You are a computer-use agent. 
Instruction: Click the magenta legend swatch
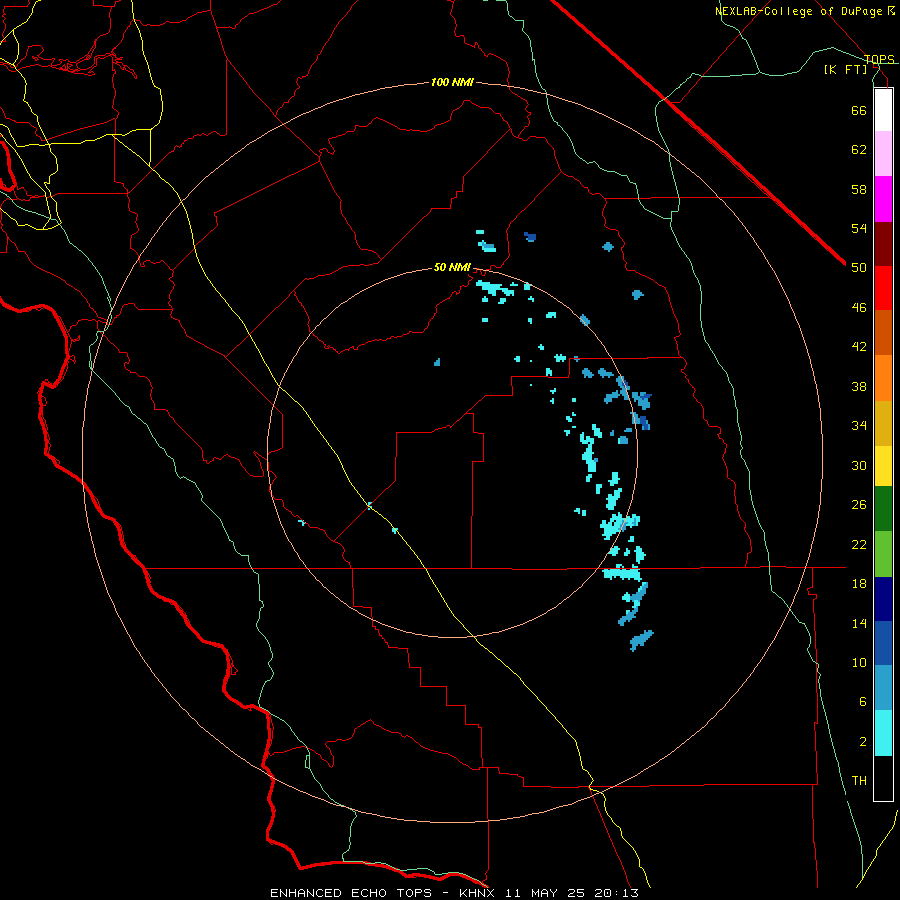tap(883, 199)
